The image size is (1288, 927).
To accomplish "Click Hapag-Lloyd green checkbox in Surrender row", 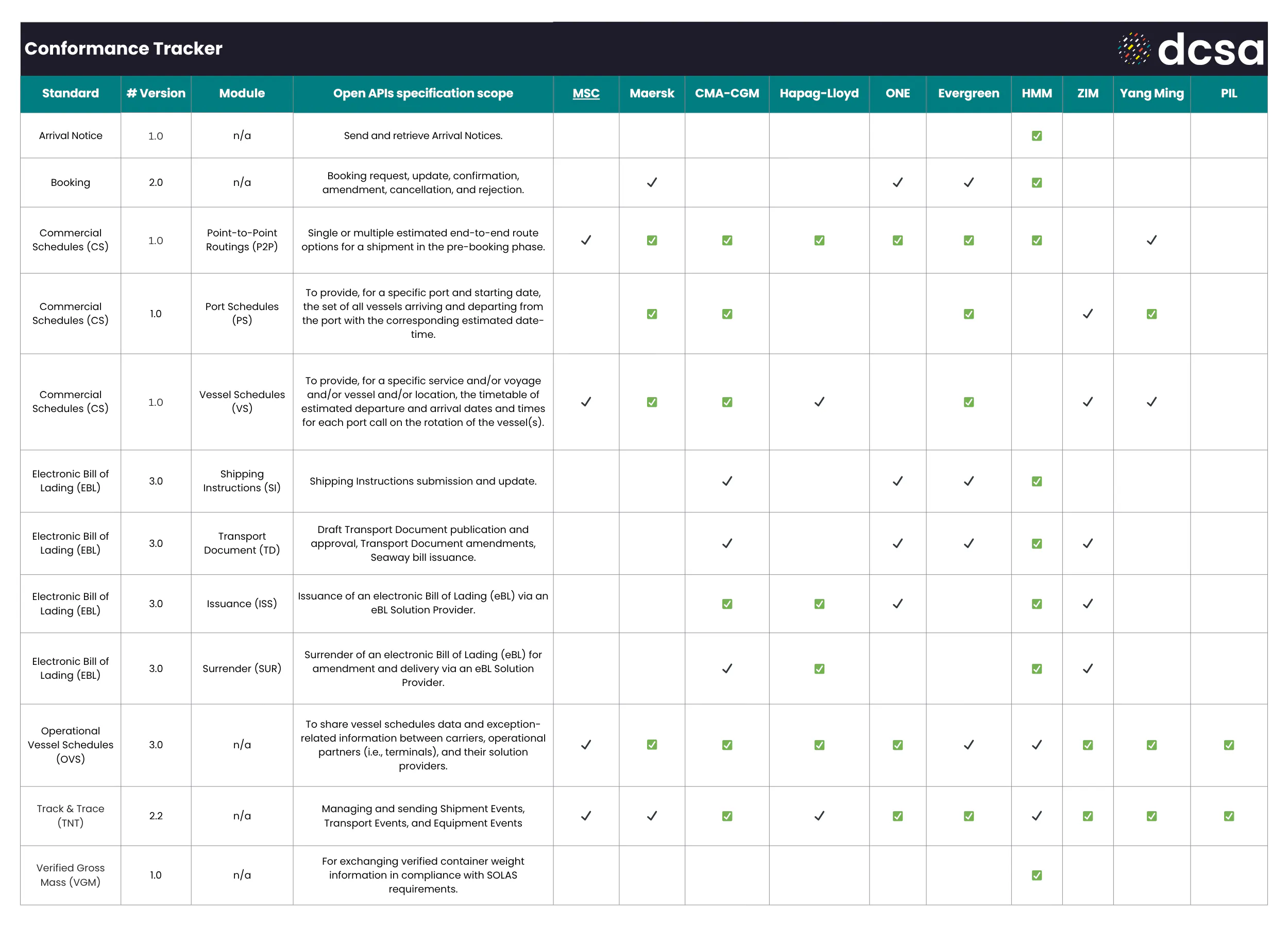I will tap(819, 668).
